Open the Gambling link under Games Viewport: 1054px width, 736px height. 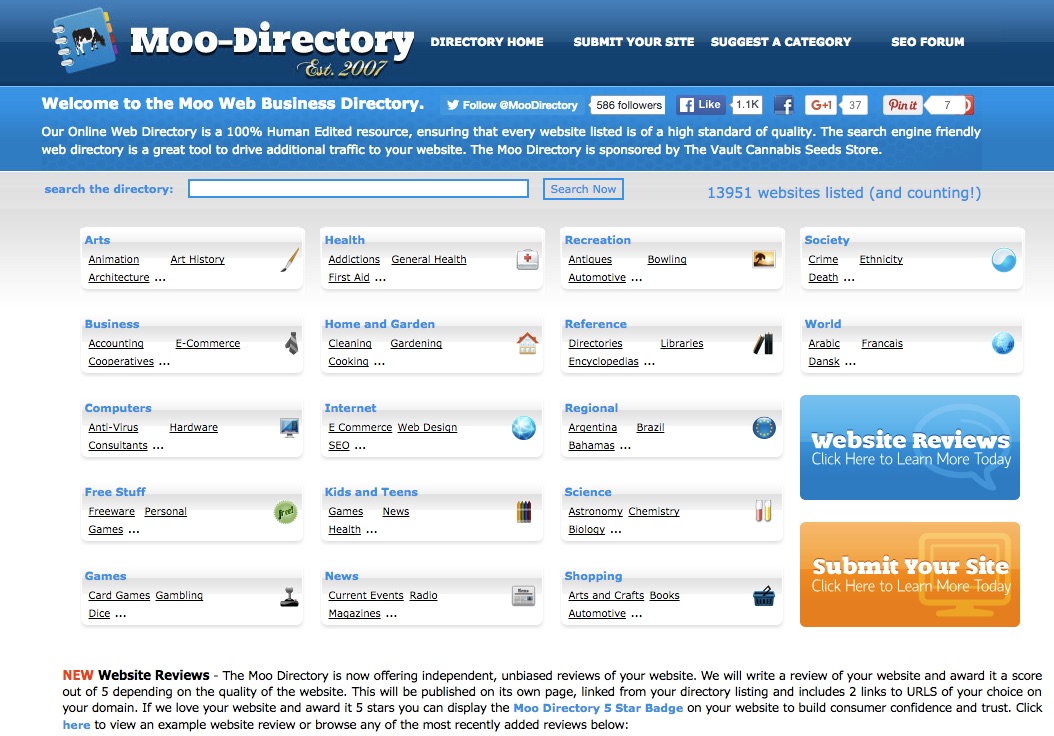[179, 596]
